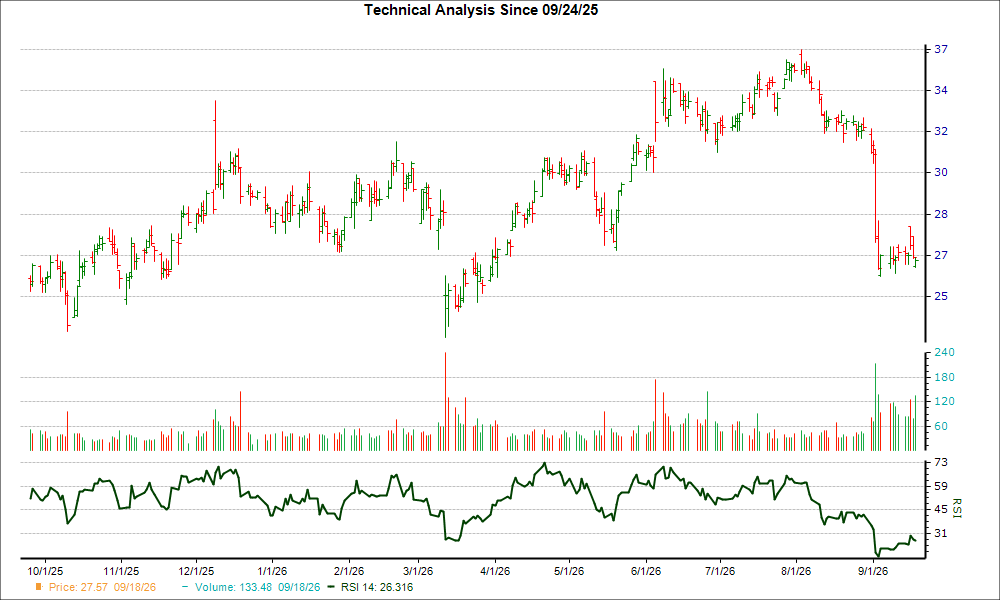The image size is (1000, 600).
Task: Click the vertical RSI axis title
Action: tap(957, 508)
